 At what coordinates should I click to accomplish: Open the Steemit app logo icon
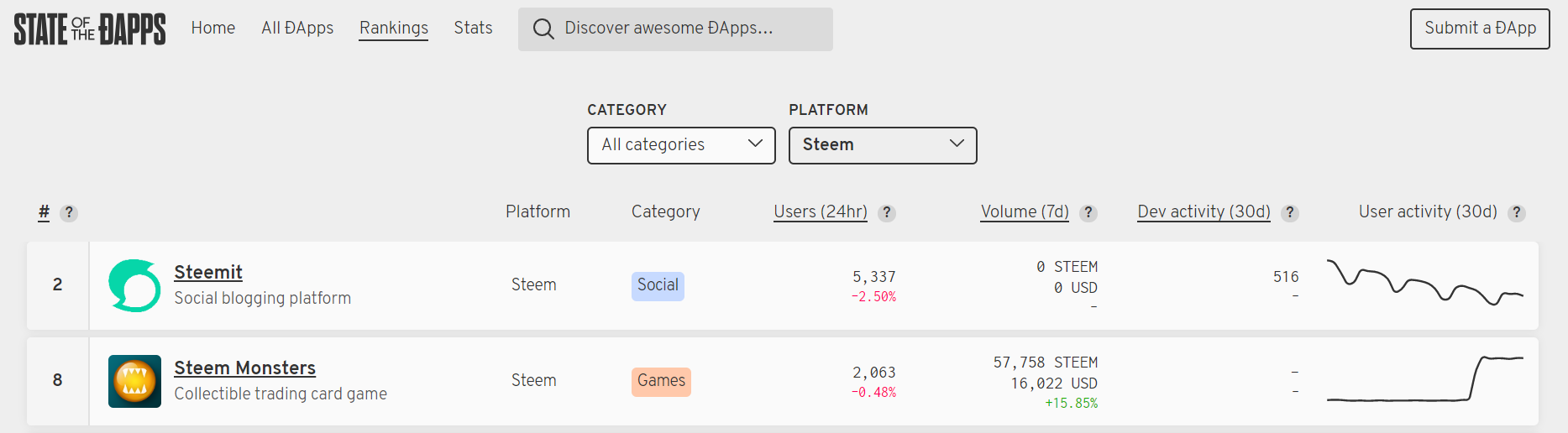click(134, 285)
